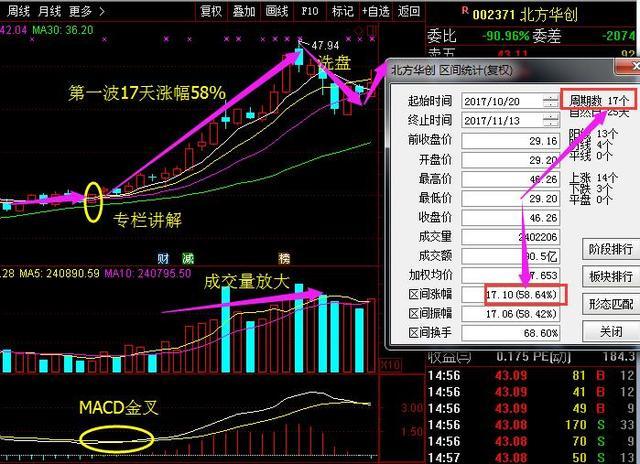Open the 更多 more periods menu
This screenshot has height=464, width=640.
[87, 11]
